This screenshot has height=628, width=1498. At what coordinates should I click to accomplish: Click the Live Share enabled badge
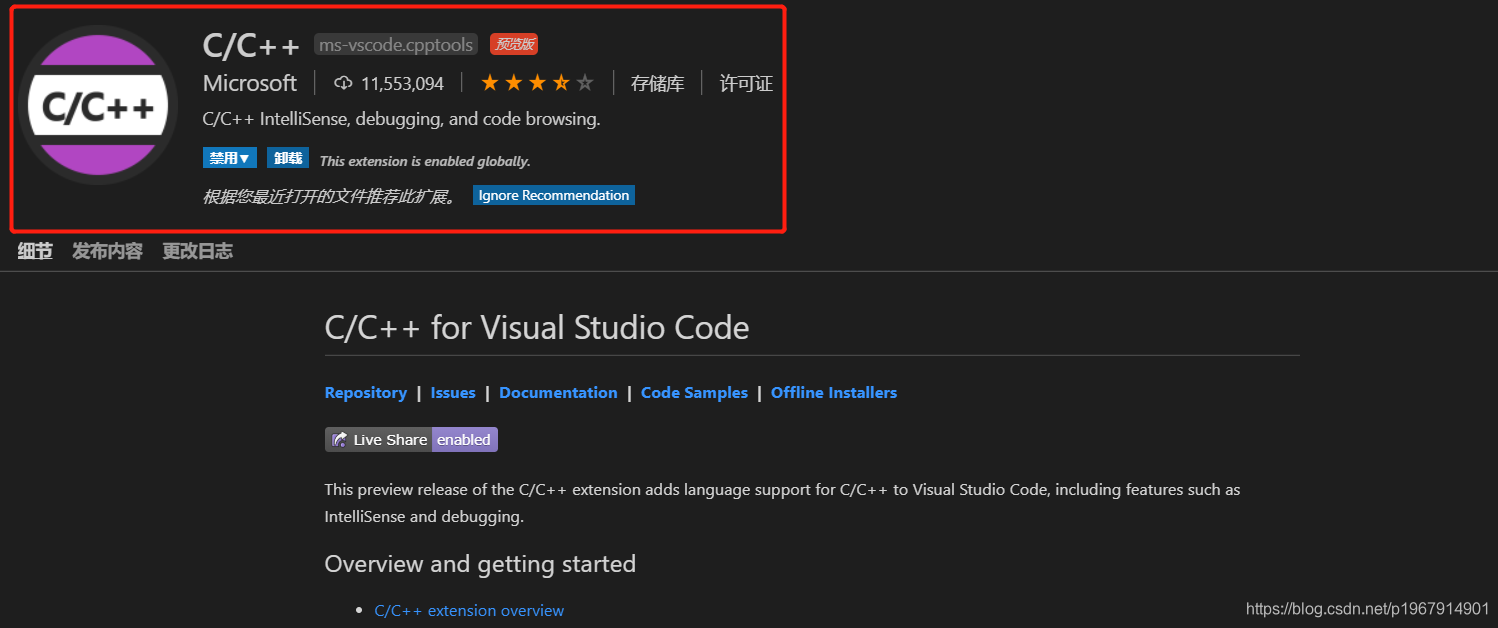(x=411, y=440)
